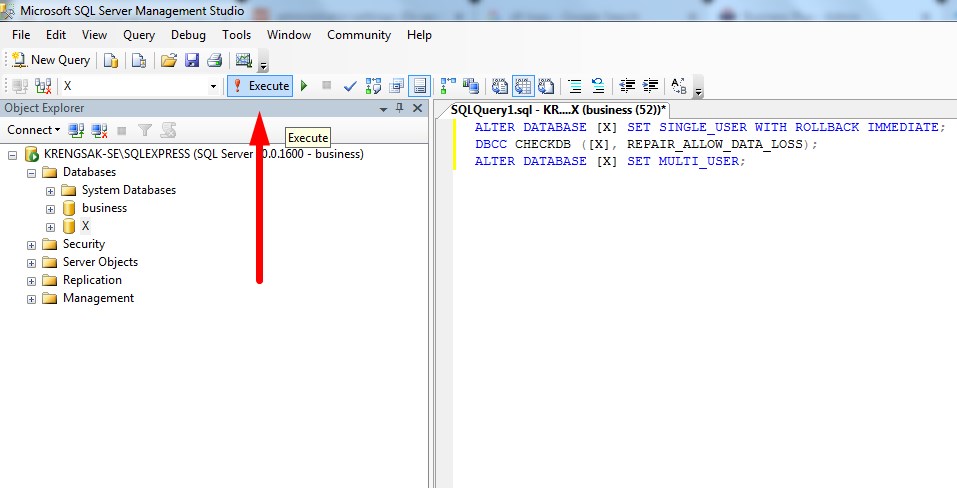Expand the System Databases folder
This screenshot has height=488, width=957.
(x=51, y=191)
